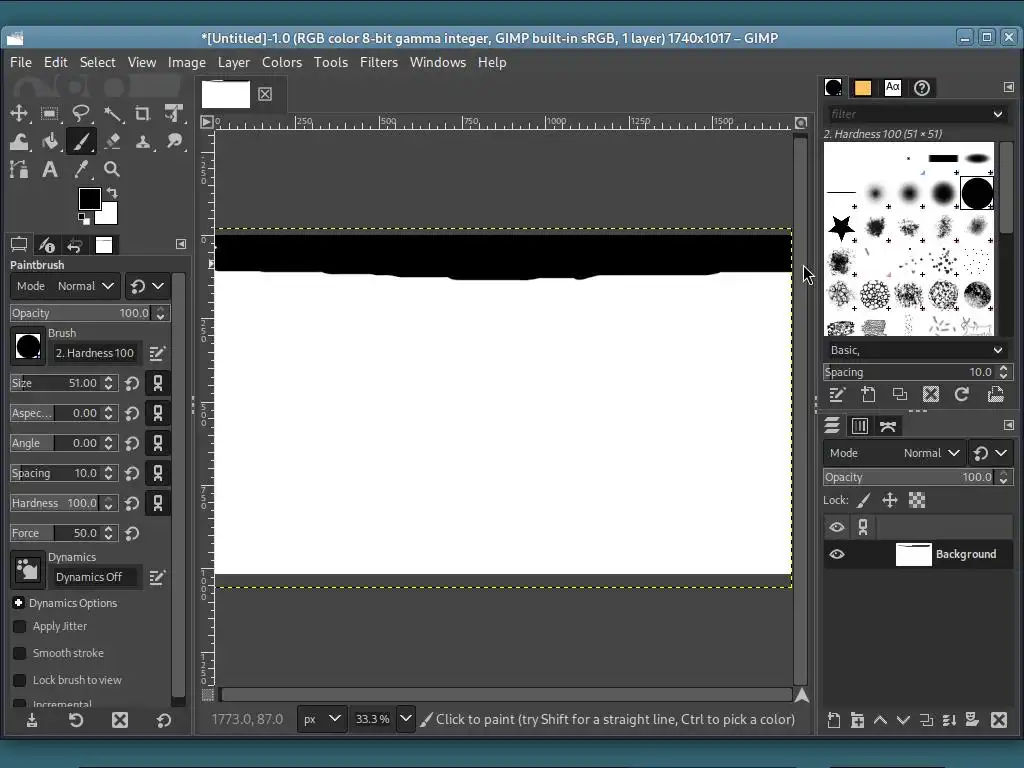1024x768 pixels.
Task: Select the Clone stamp tool
Action: pyautogui.click(x=143, y=141)
